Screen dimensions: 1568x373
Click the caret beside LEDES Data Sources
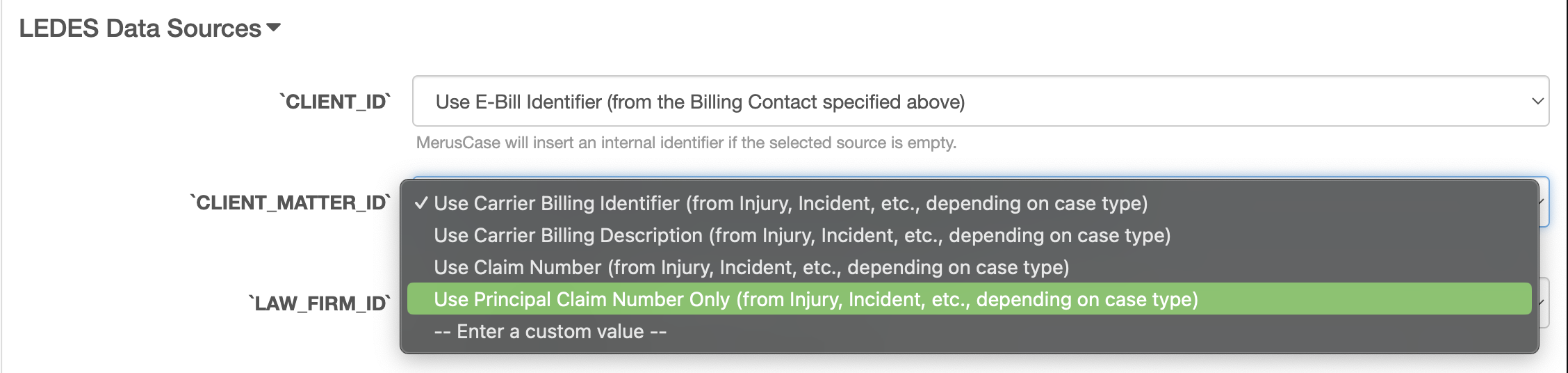pos(273,28)
